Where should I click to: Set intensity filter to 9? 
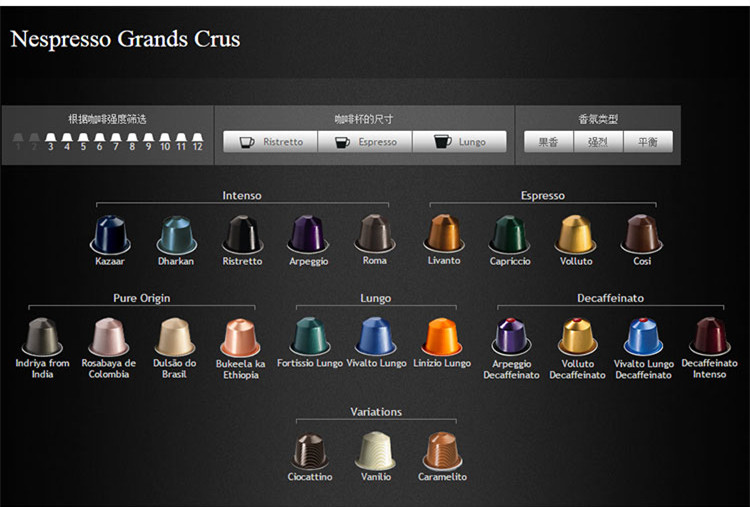(x=148, y=142)
